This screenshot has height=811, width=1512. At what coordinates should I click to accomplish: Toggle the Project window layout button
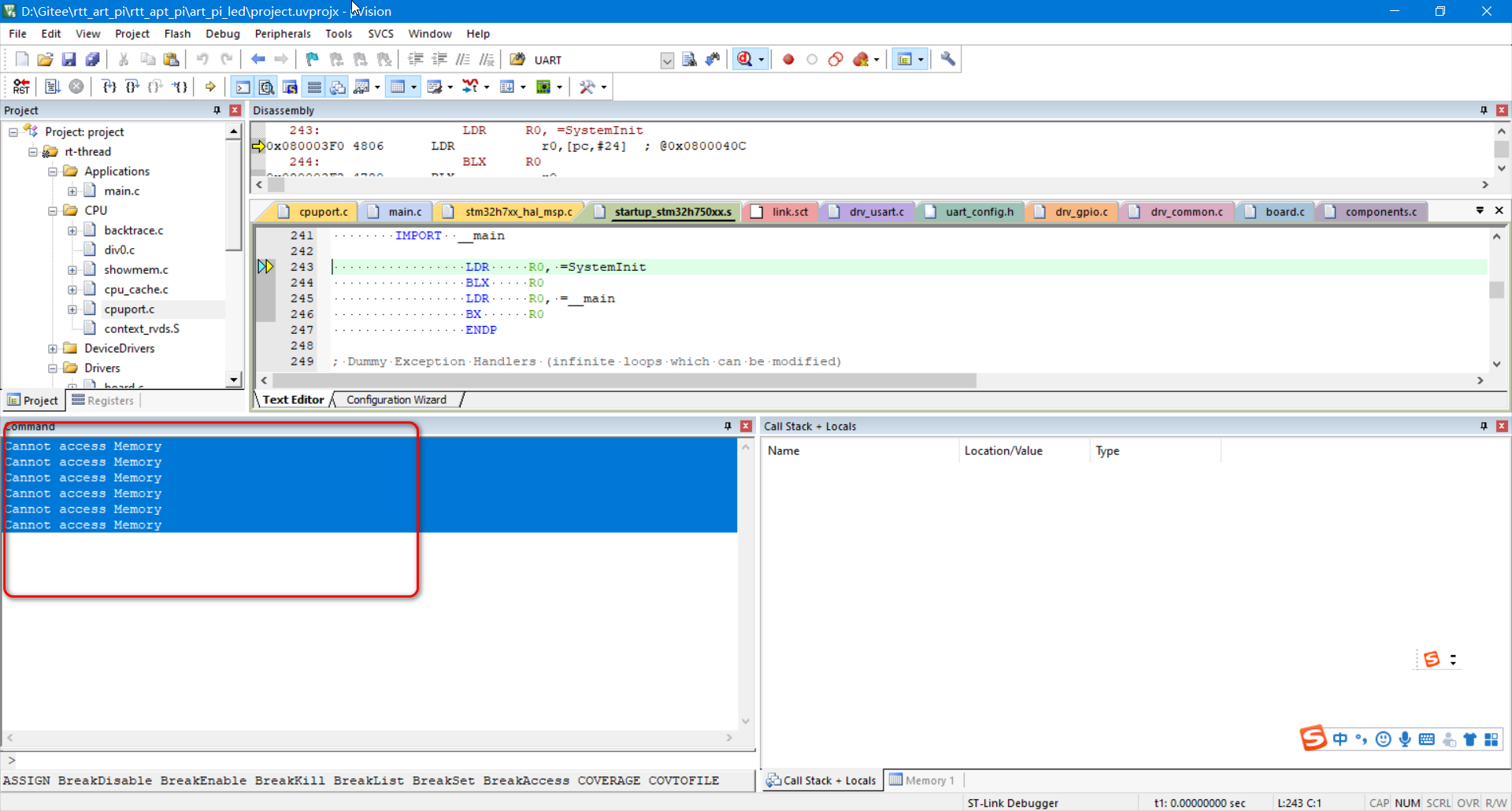pos(905,60)
